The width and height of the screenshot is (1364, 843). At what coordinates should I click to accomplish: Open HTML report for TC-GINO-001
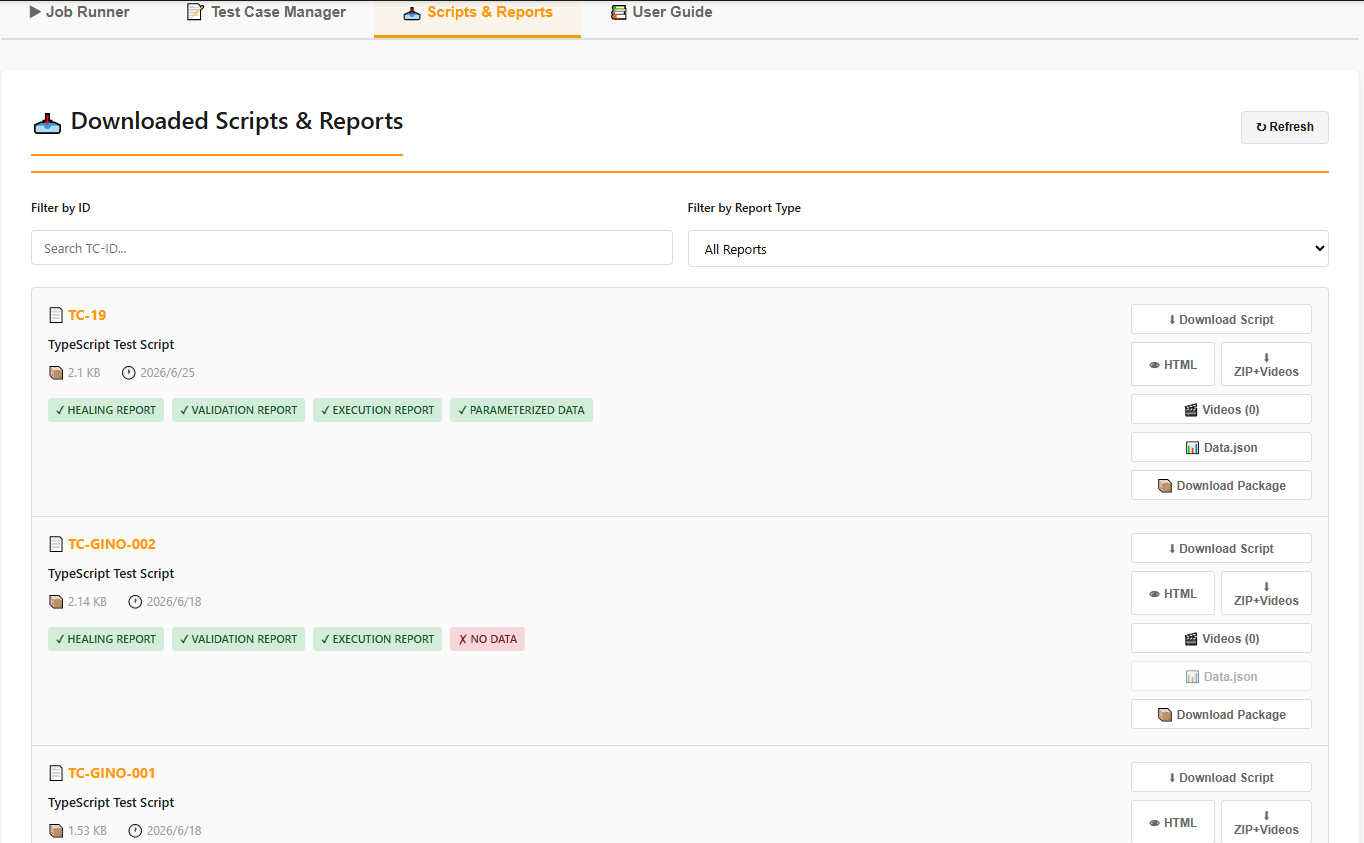pos(1173,822)
